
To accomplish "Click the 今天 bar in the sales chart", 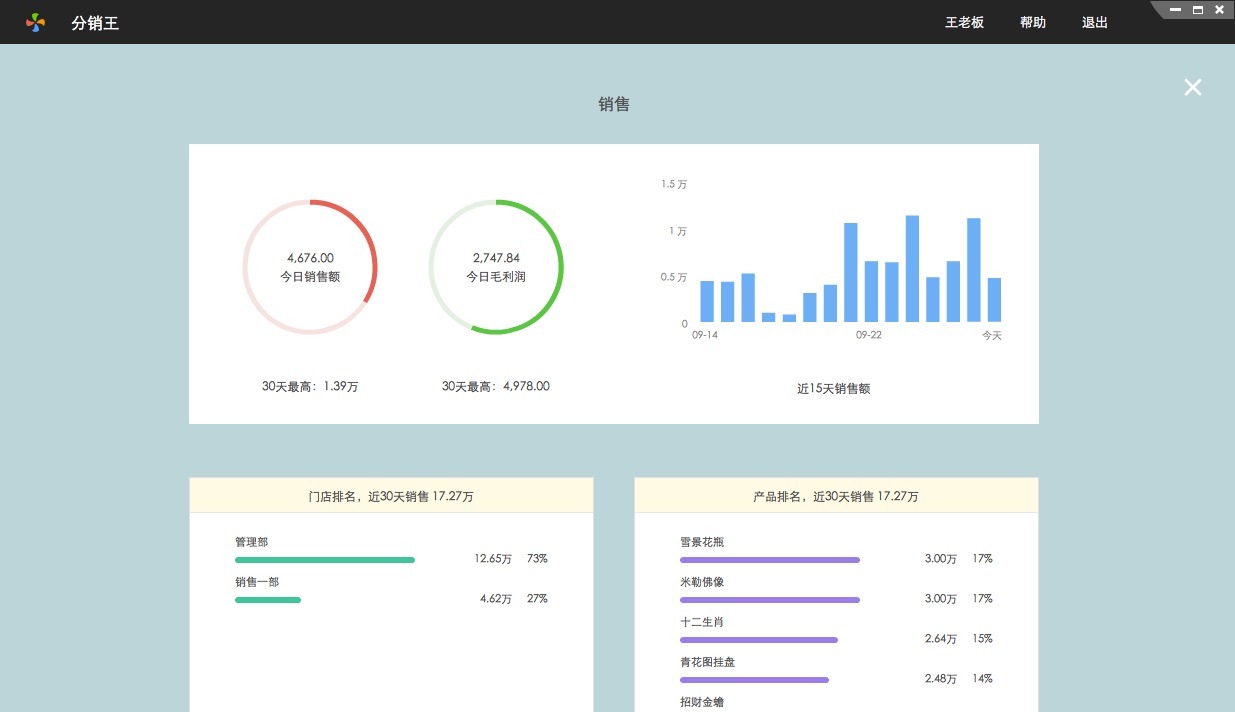I will [994, 299].
